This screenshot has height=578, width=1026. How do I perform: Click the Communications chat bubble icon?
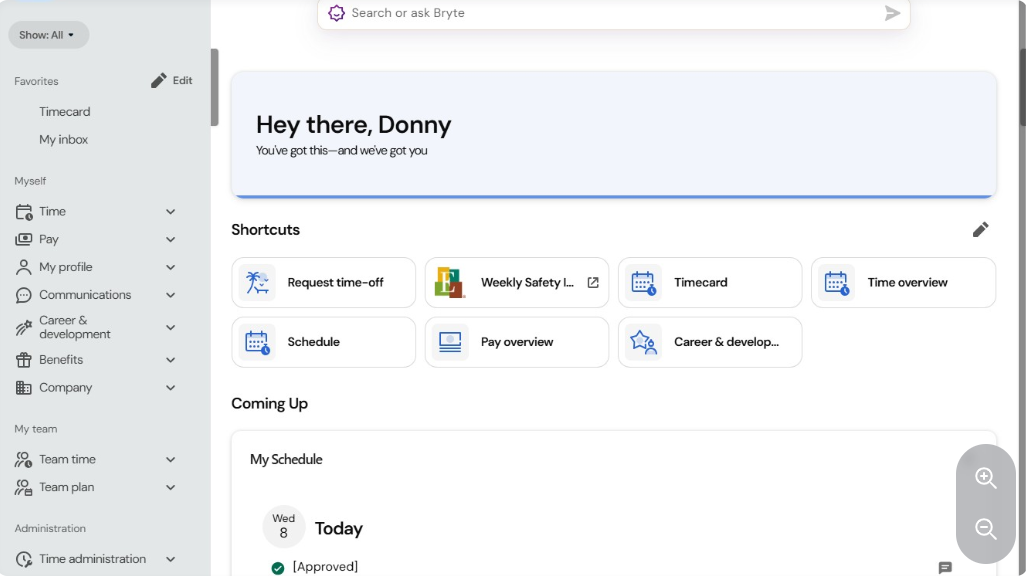tap(24, 295)
